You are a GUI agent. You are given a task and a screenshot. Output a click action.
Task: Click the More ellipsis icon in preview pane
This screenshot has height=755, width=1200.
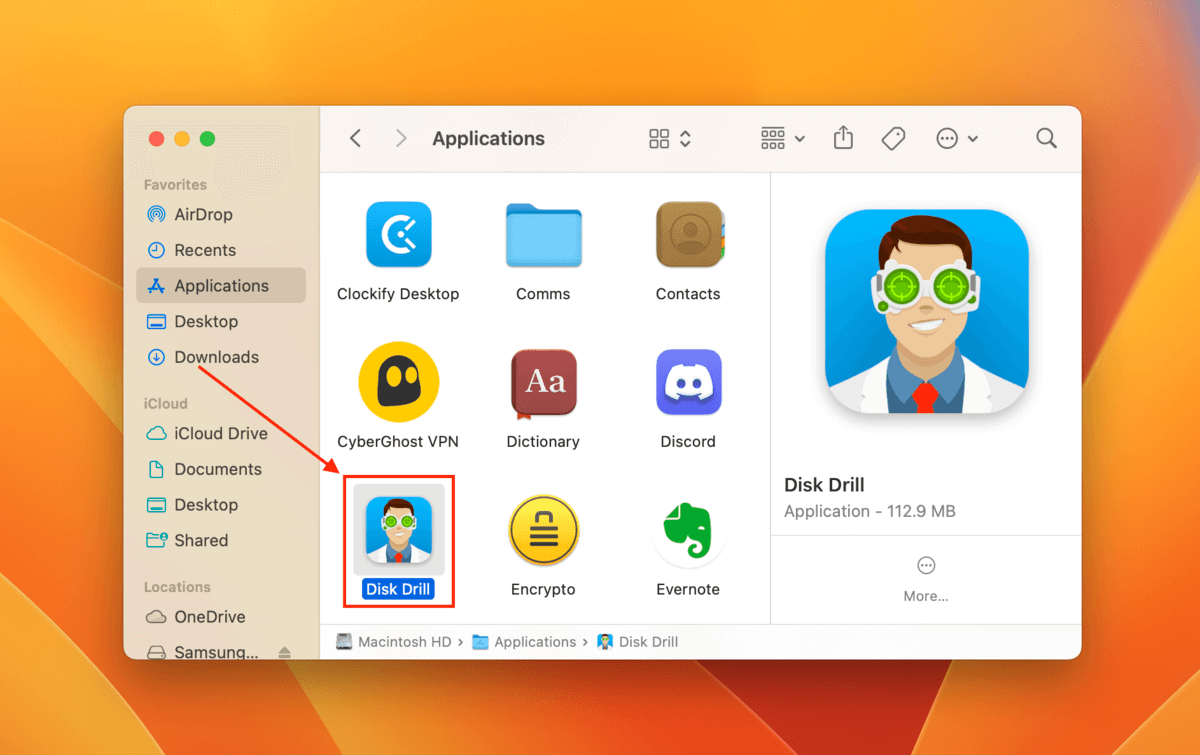coord(926,565)
